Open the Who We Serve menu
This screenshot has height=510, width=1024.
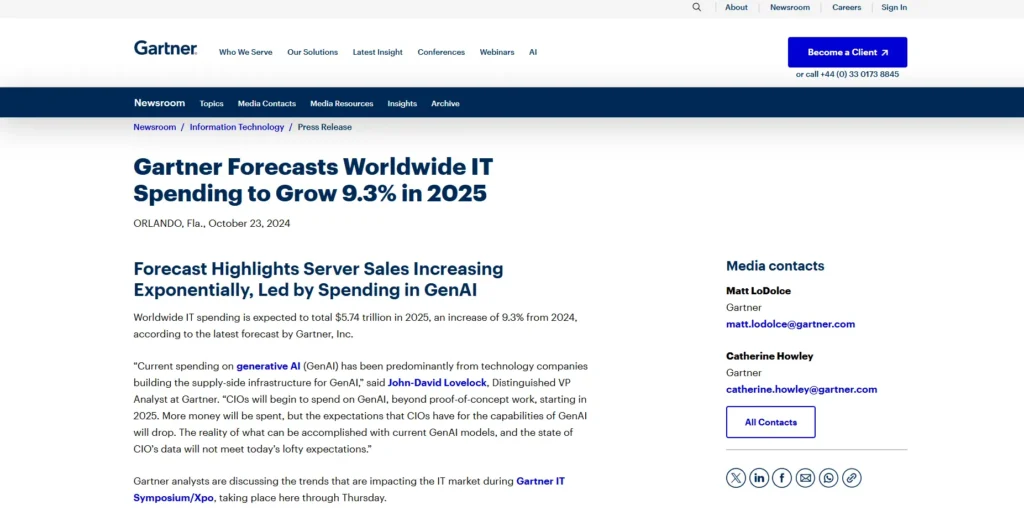coord(245,52)
